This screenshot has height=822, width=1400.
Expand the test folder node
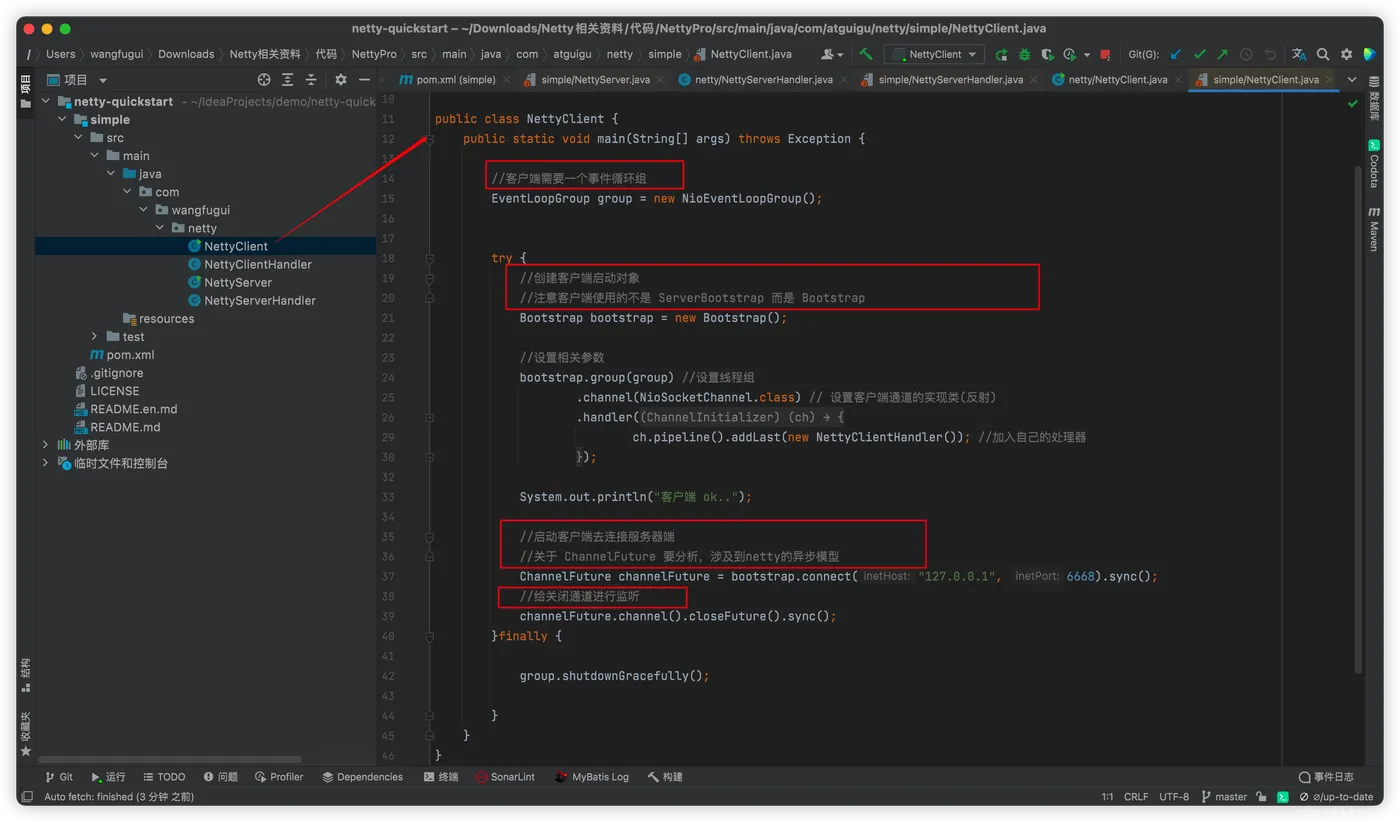click(95, 336)
